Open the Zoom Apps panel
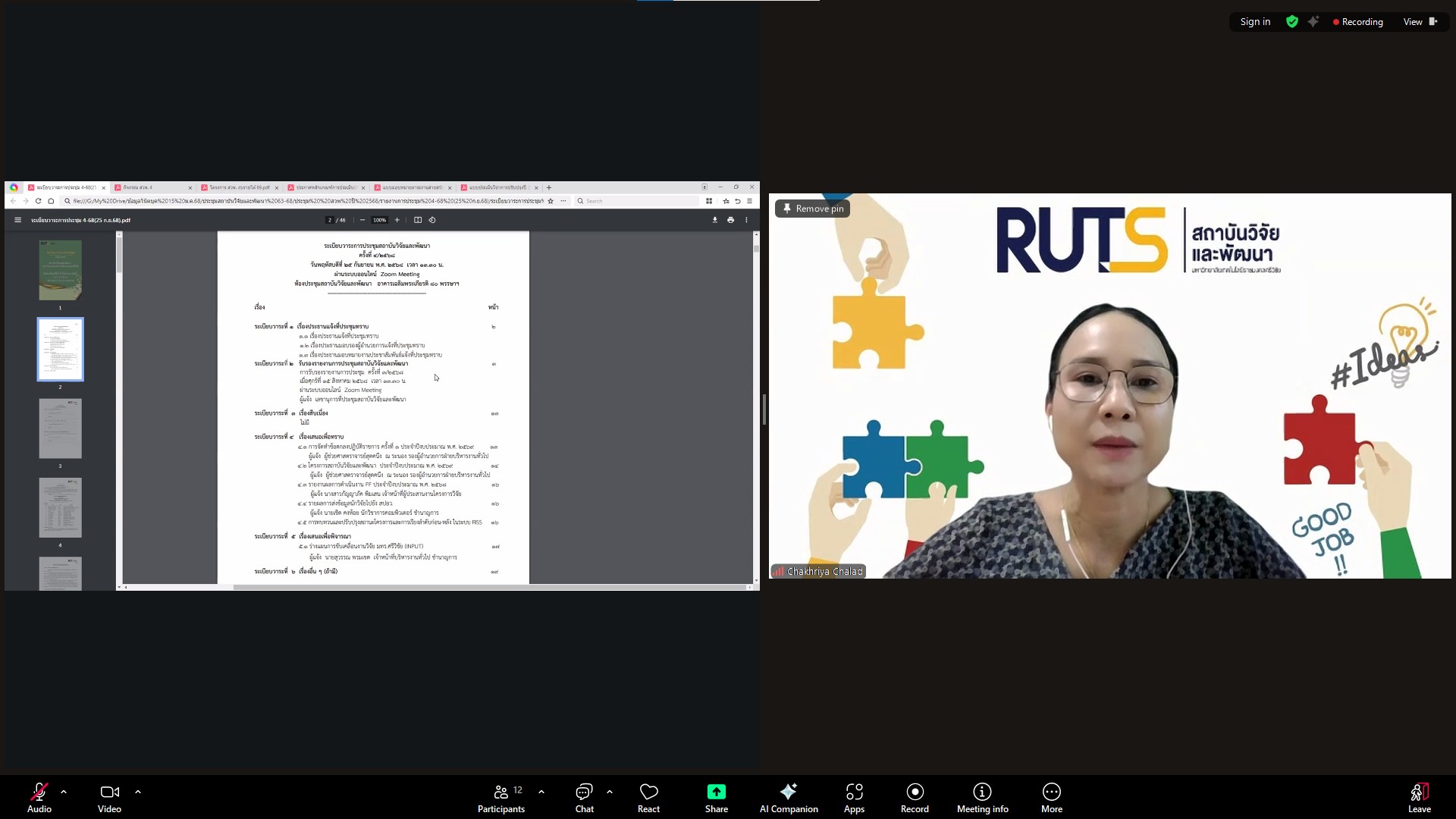Image resolution: width=1456 pixels, height=819 pixels. (854, 798)
